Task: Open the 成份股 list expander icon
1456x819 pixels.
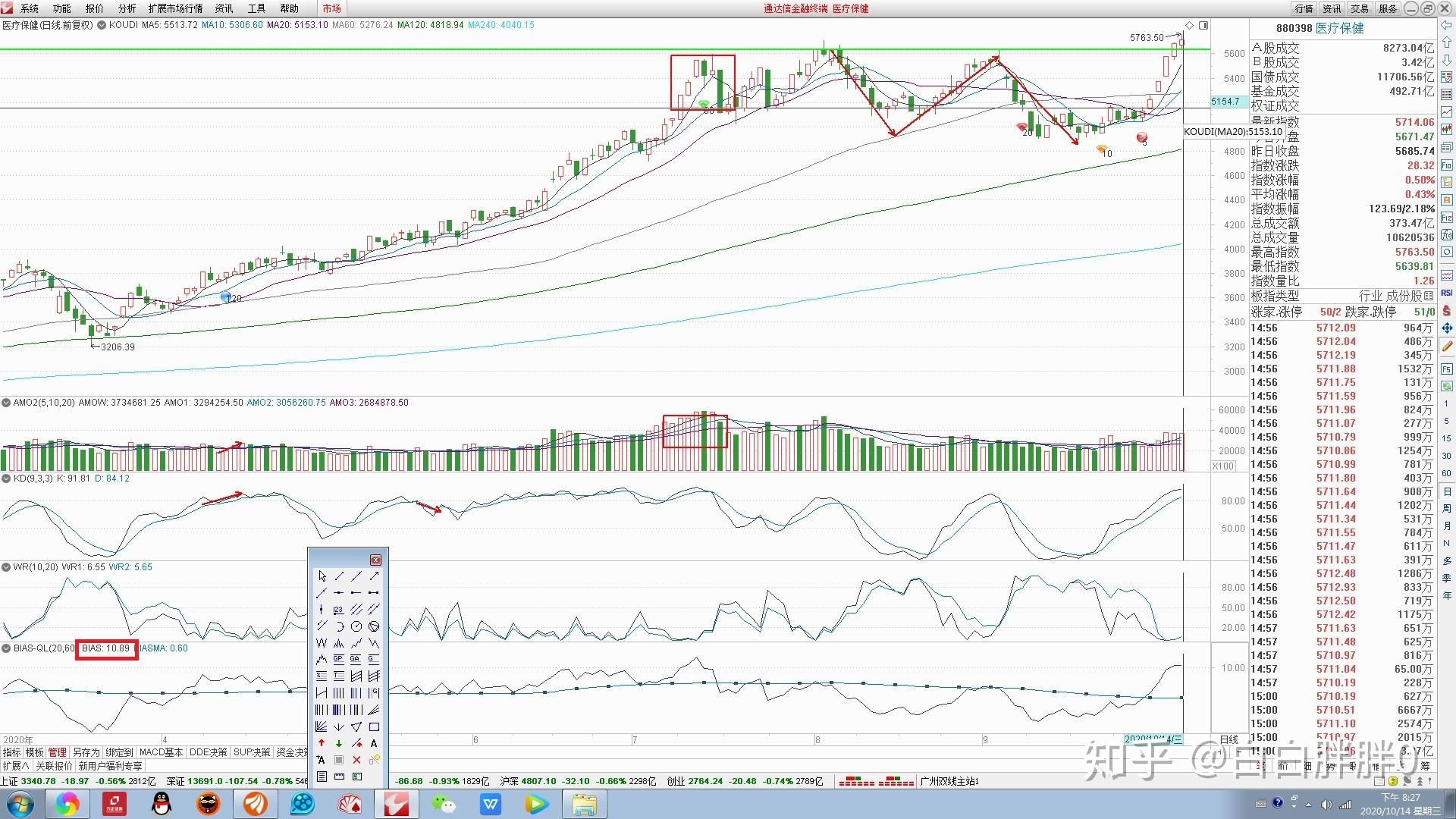Action: pyautogui.click(x=1429, y=296)
